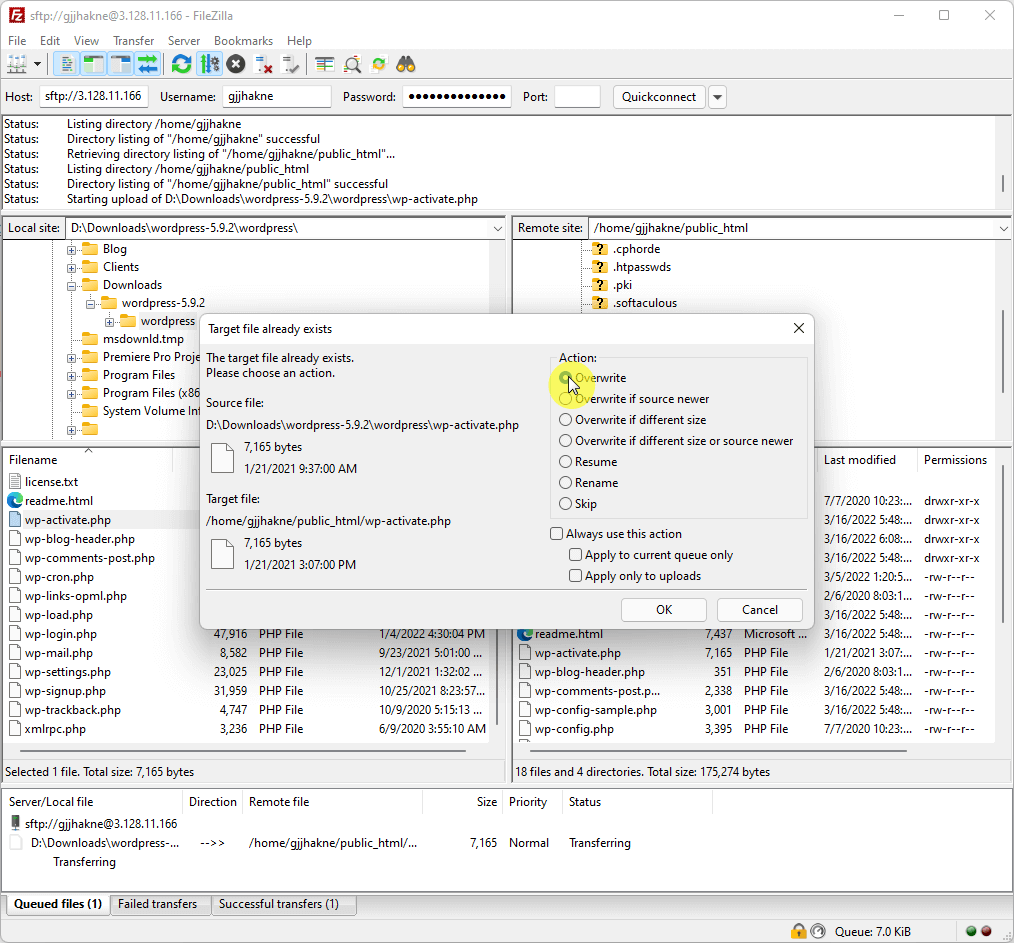Screen dimensions: 1014x943
Task: Click the speed limits indicator icon in status bar
Action: coord(818,931)
